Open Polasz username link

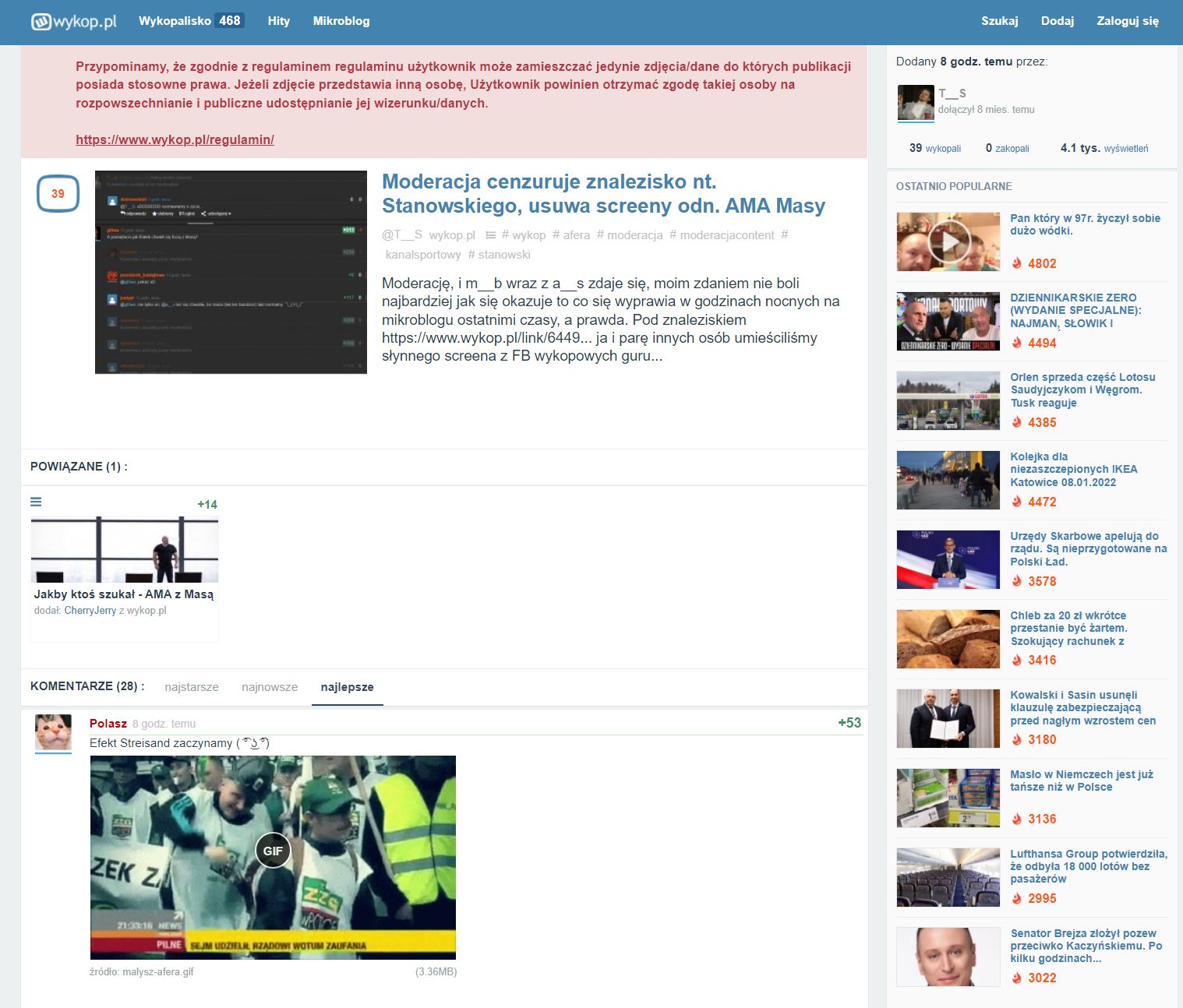[x=108, y=724]
